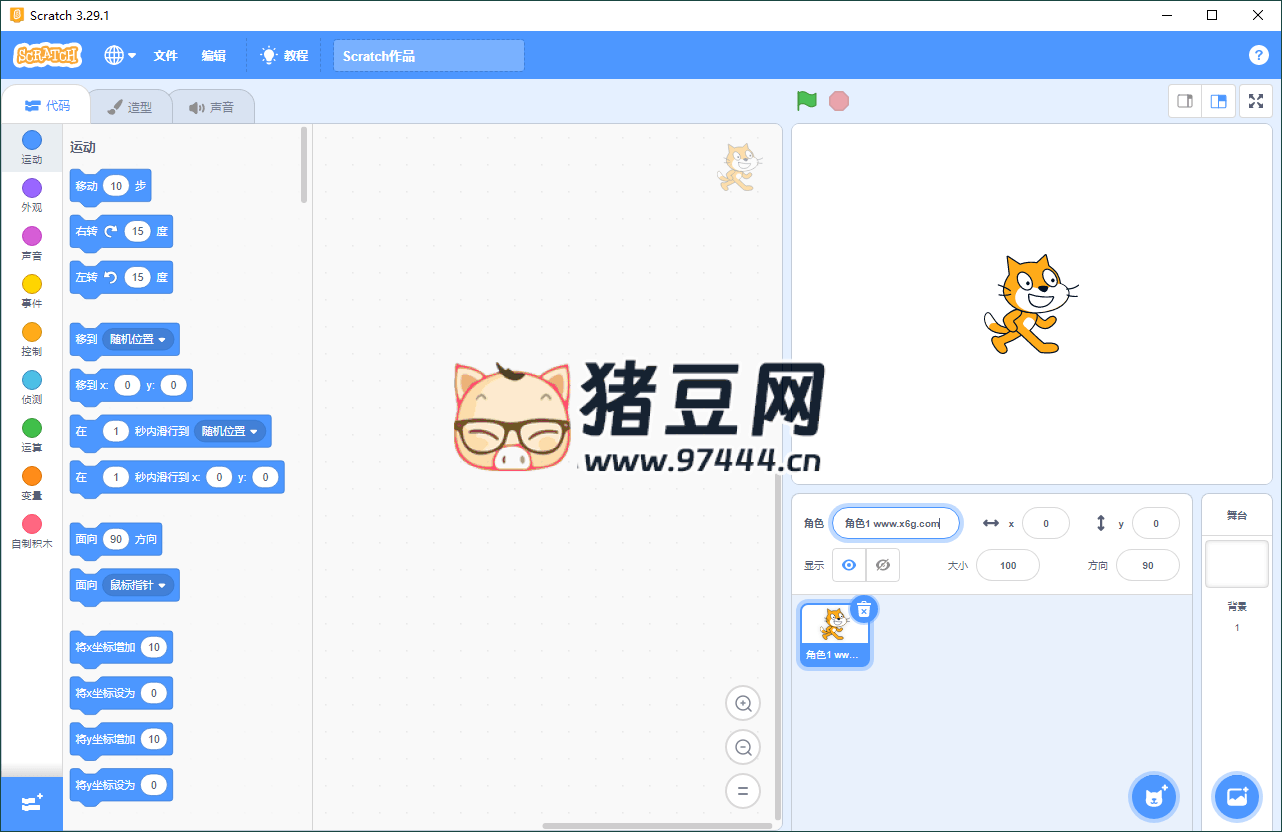Viewport: 1282px width, 832px height.
Task: Click the workspace horizontal scrollbar
Action: click(657, 826)
